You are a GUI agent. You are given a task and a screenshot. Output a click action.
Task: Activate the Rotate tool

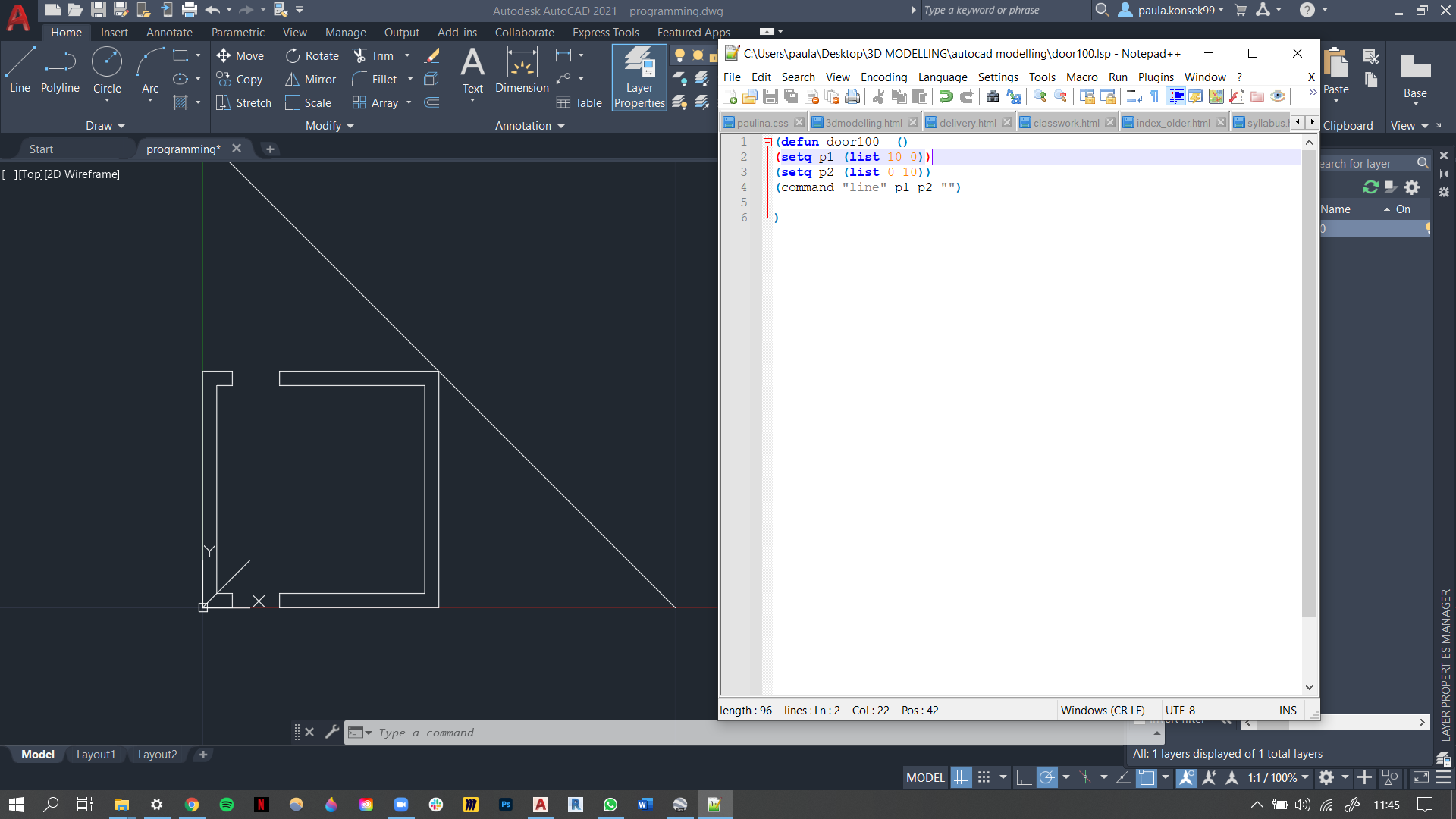[312, 56]
